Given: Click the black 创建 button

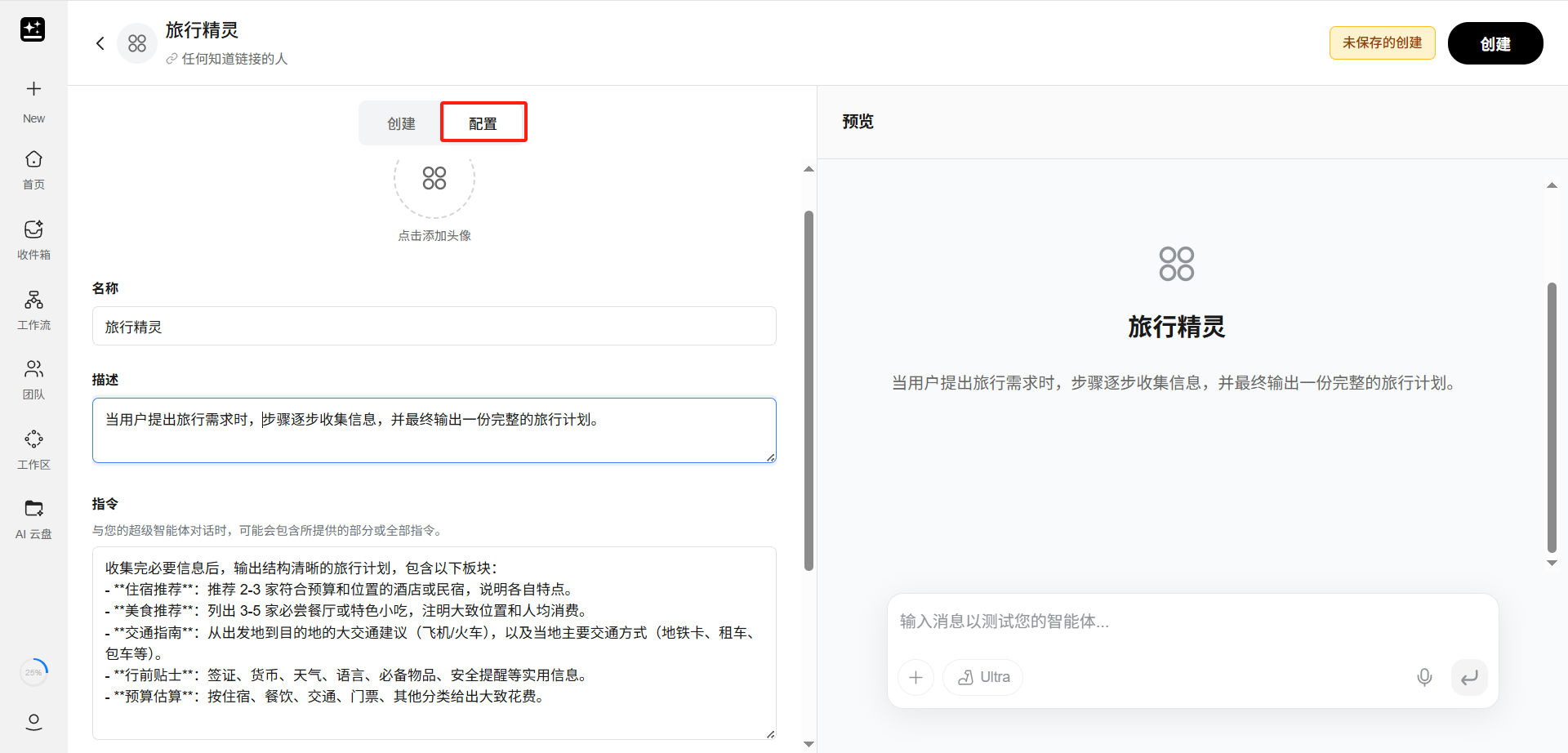Looking at the screenshot, I should click(1494, 43).
